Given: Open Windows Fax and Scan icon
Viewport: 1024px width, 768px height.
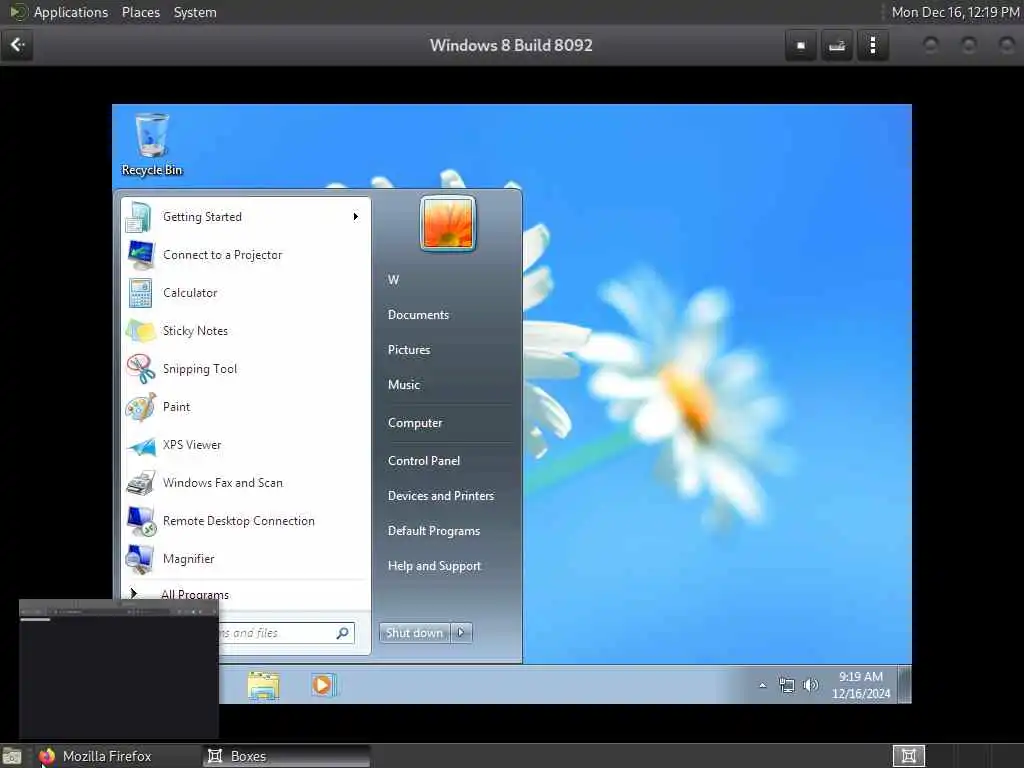Looking at the screenshot, I should [140, 483].
